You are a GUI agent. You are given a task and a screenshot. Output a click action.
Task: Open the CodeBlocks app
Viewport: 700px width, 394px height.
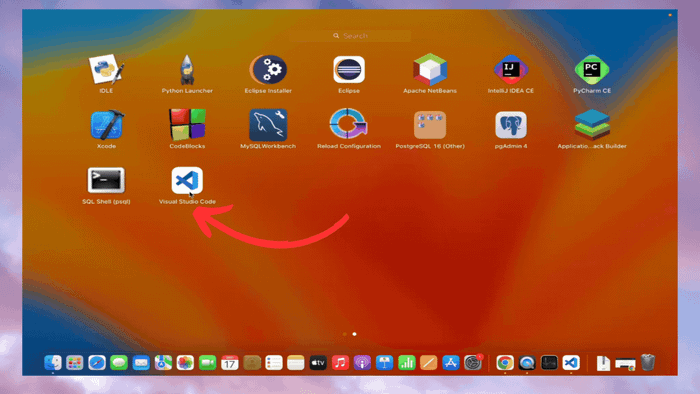click(187, 124)
